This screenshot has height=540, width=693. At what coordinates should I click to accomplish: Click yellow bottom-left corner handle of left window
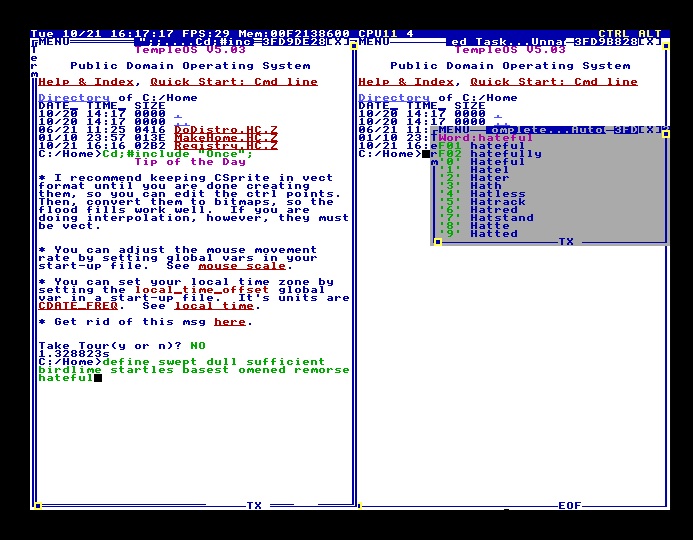(38, 506)
